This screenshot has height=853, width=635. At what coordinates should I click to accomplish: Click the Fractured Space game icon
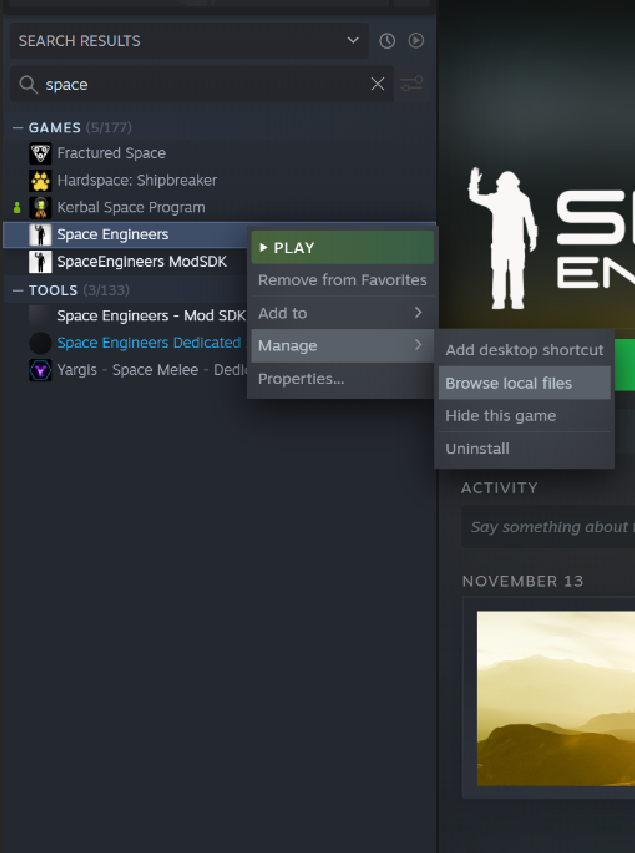click(x=40, y=153)
